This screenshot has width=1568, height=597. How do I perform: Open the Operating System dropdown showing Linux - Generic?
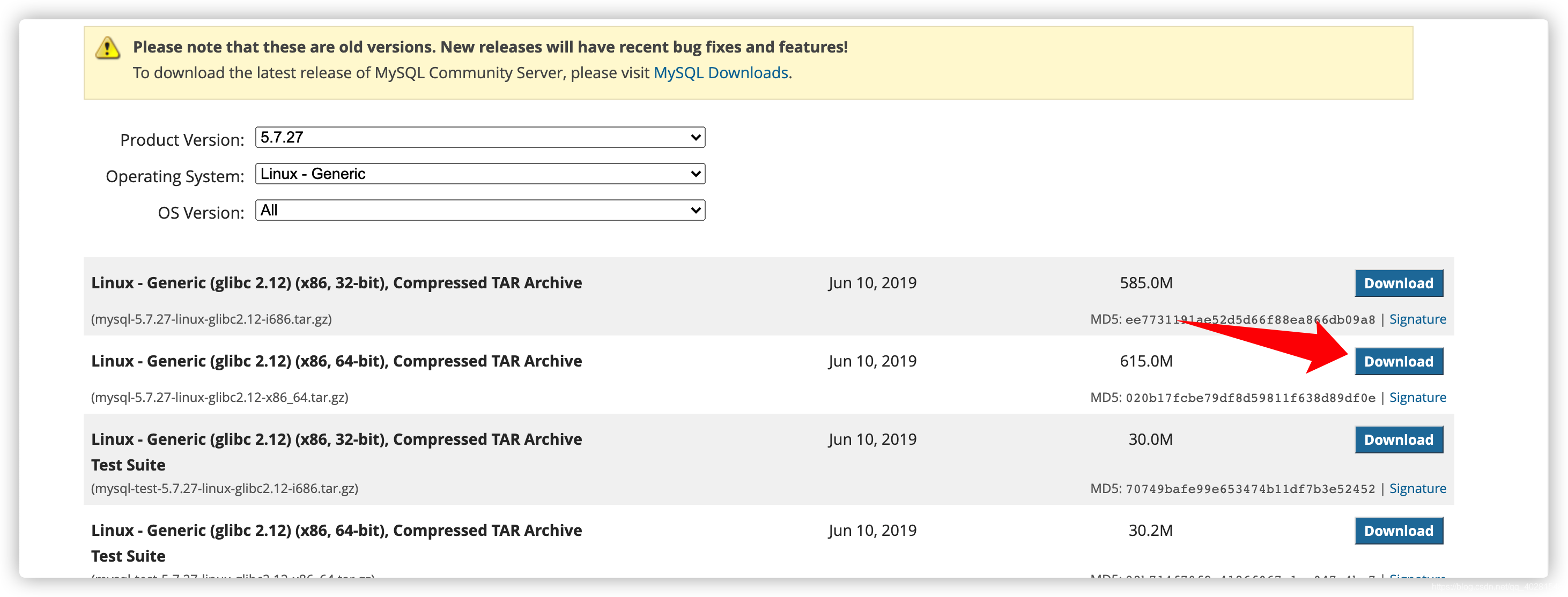click(x=479, y=174)
